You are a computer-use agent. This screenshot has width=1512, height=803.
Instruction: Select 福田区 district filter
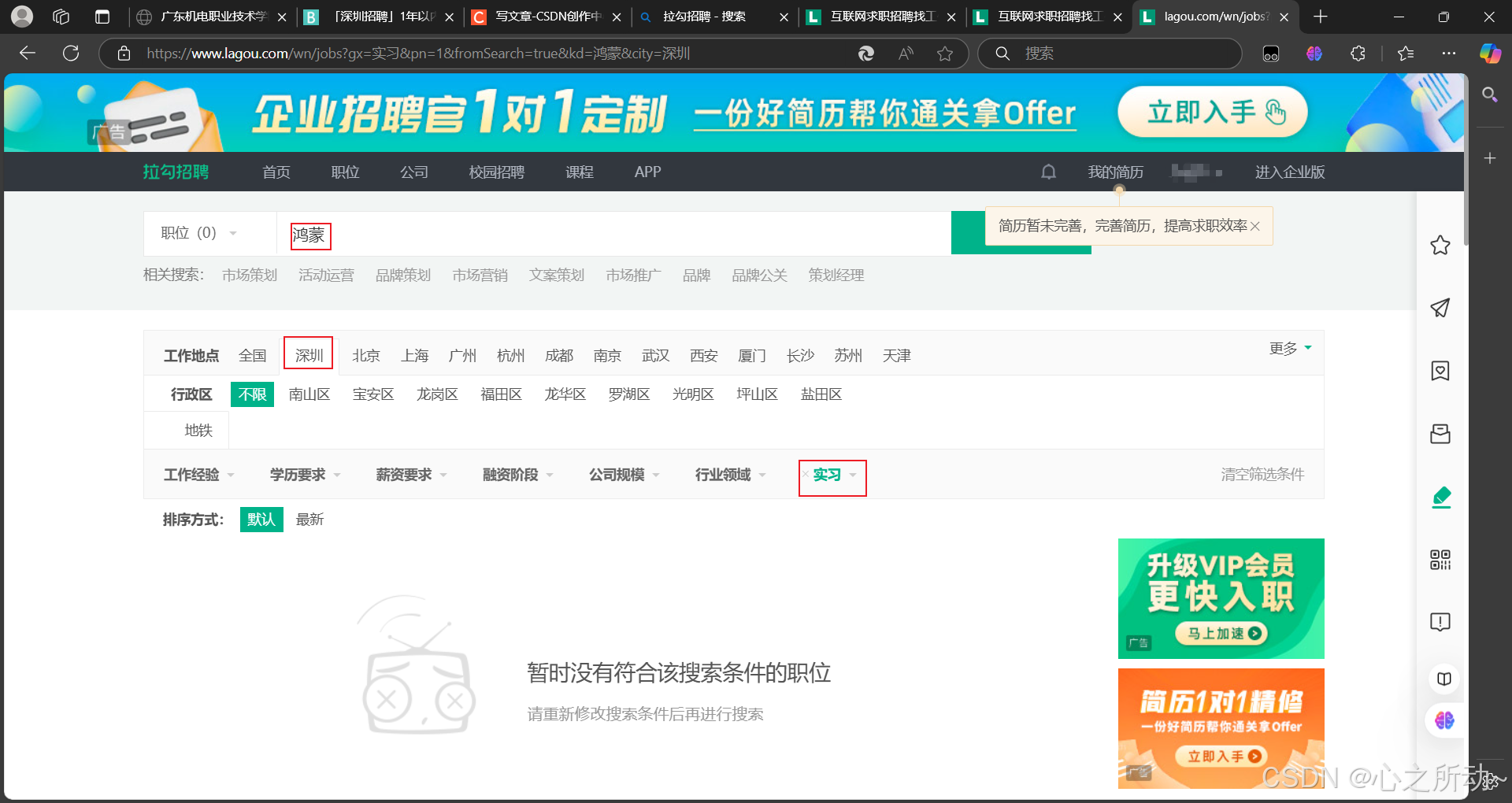pos(502,394)
